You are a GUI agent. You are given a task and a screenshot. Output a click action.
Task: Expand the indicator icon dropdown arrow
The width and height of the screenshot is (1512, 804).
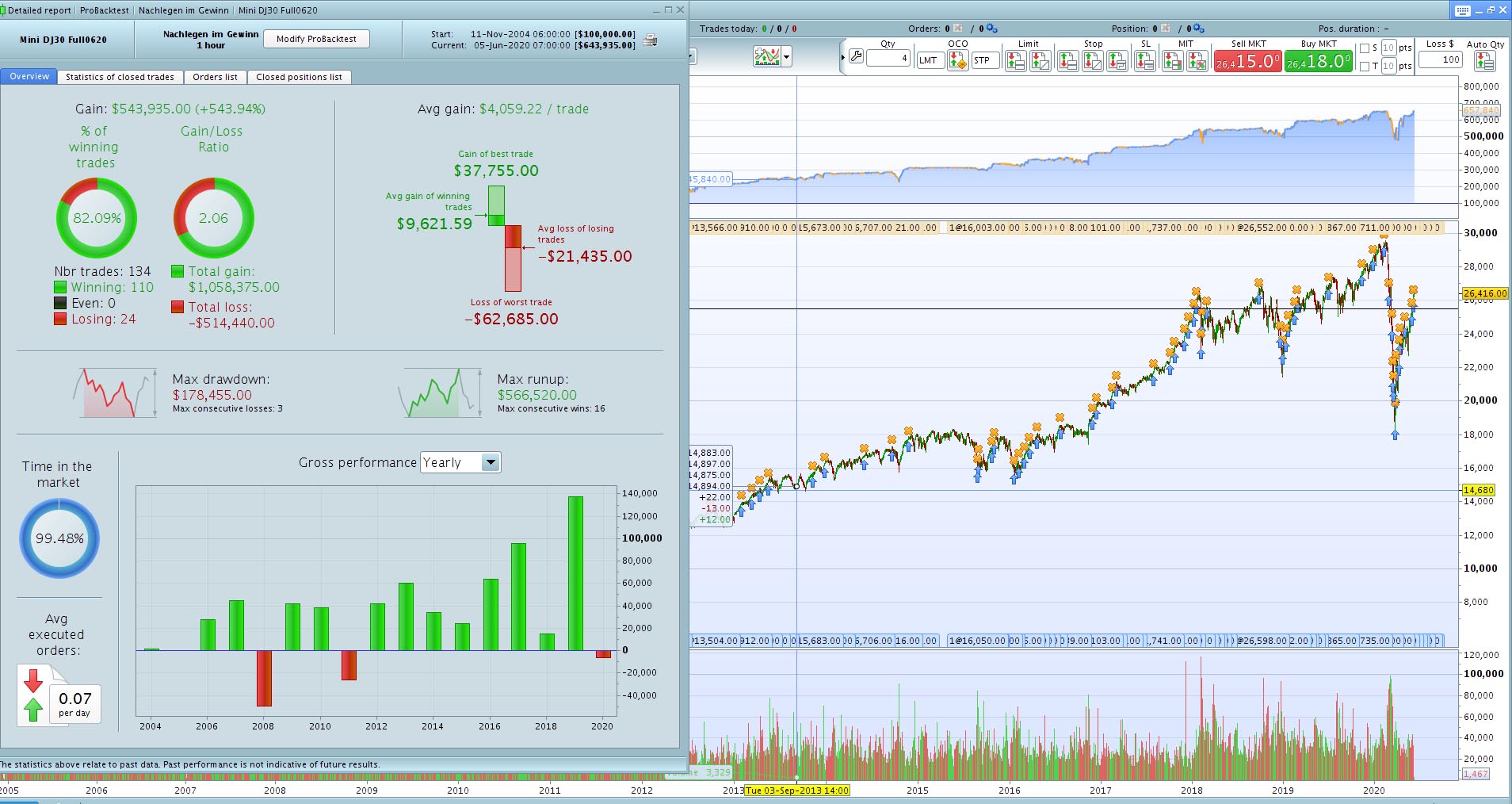786,57
